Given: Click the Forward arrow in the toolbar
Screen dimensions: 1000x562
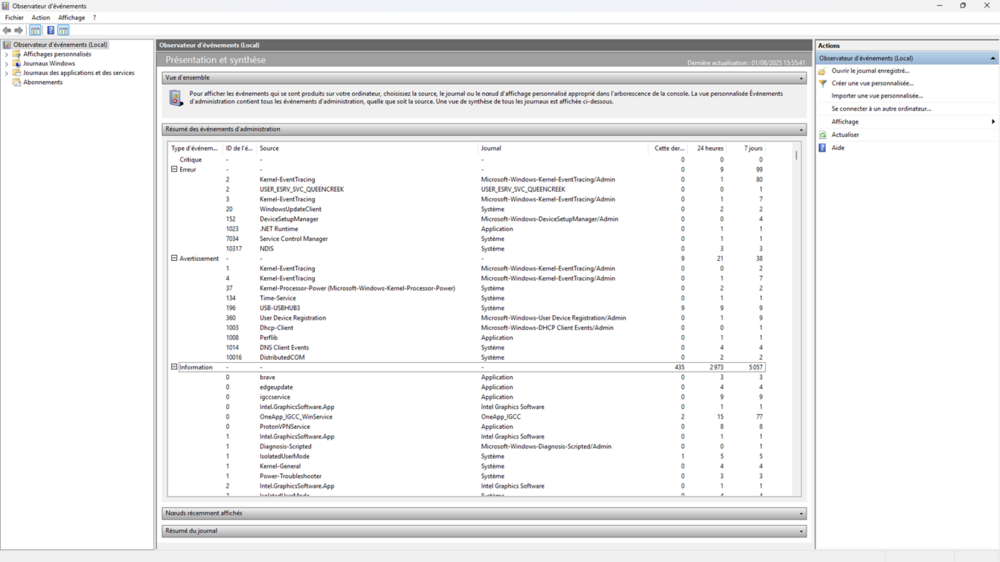Looking at the screenshot, I should (18, 31).
